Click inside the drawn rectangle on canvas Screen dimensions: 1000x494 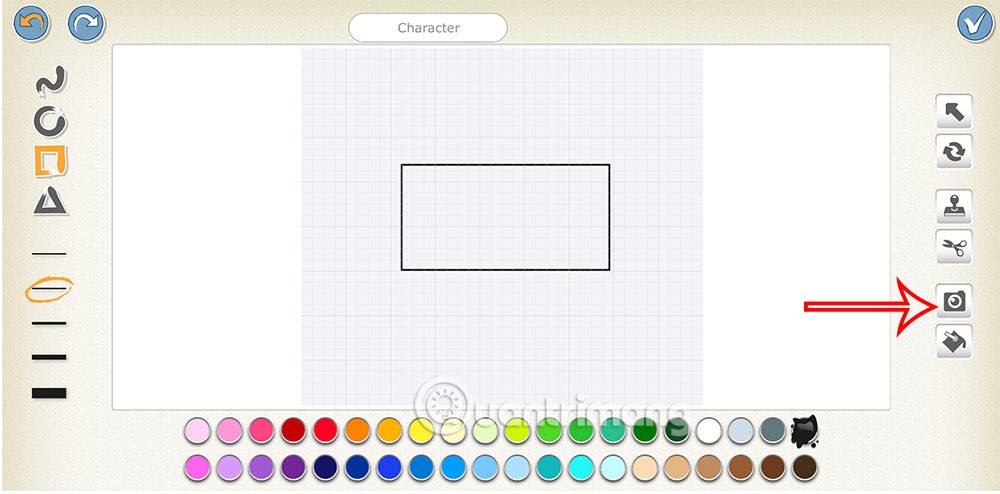pos(505,217)
